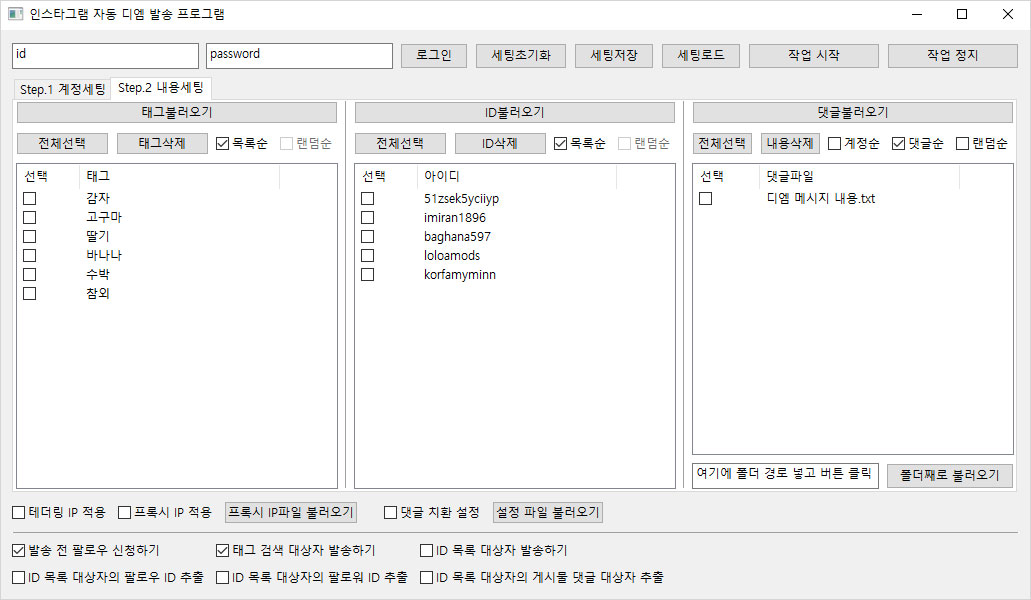Screen dimensions: 1031x600
Task: Click the password input field
Action: 299,56
